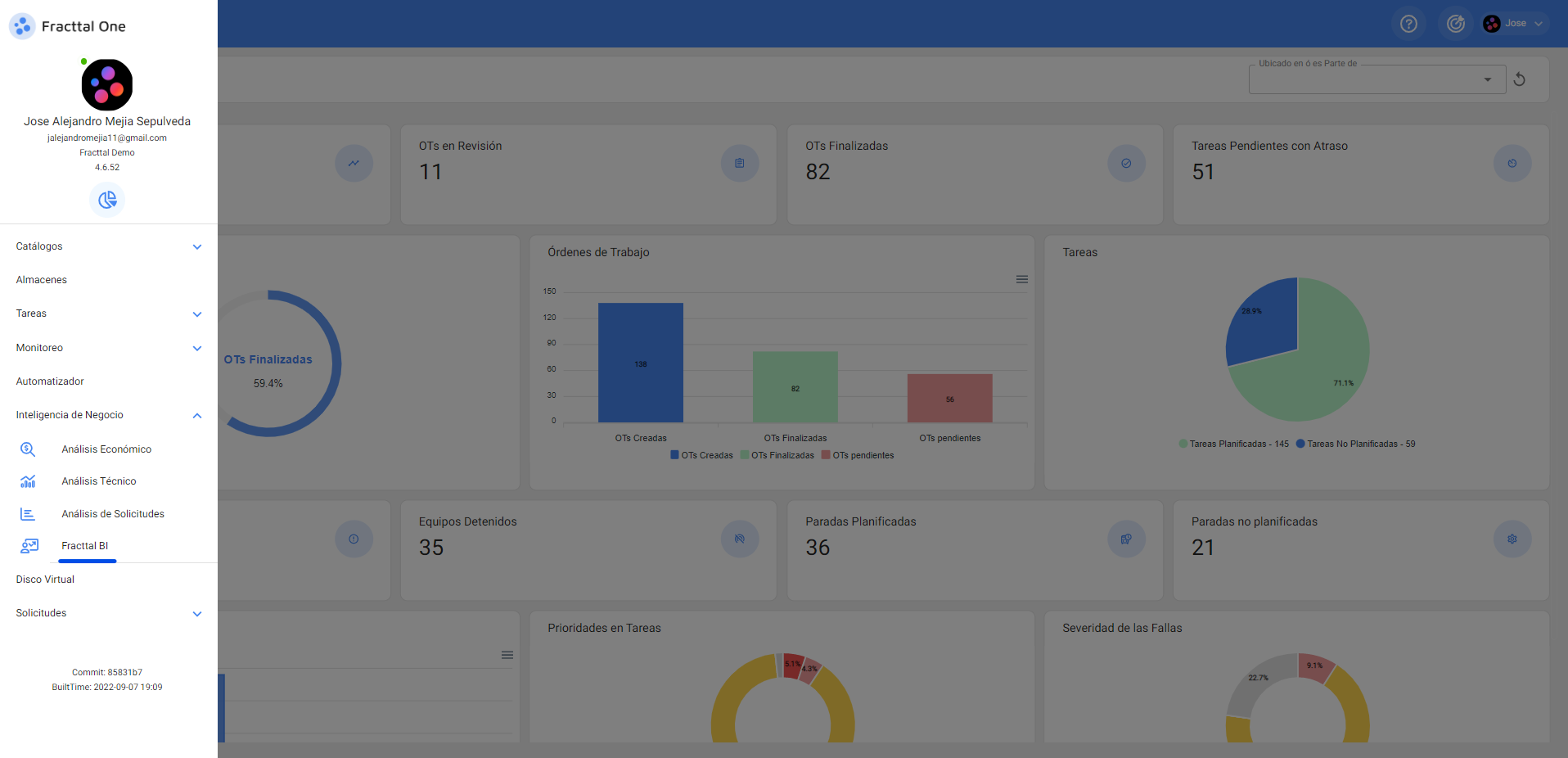1568x758 pixels.
Task: Toggle Tareas No Planificadas legend item
Action: 1355,444
